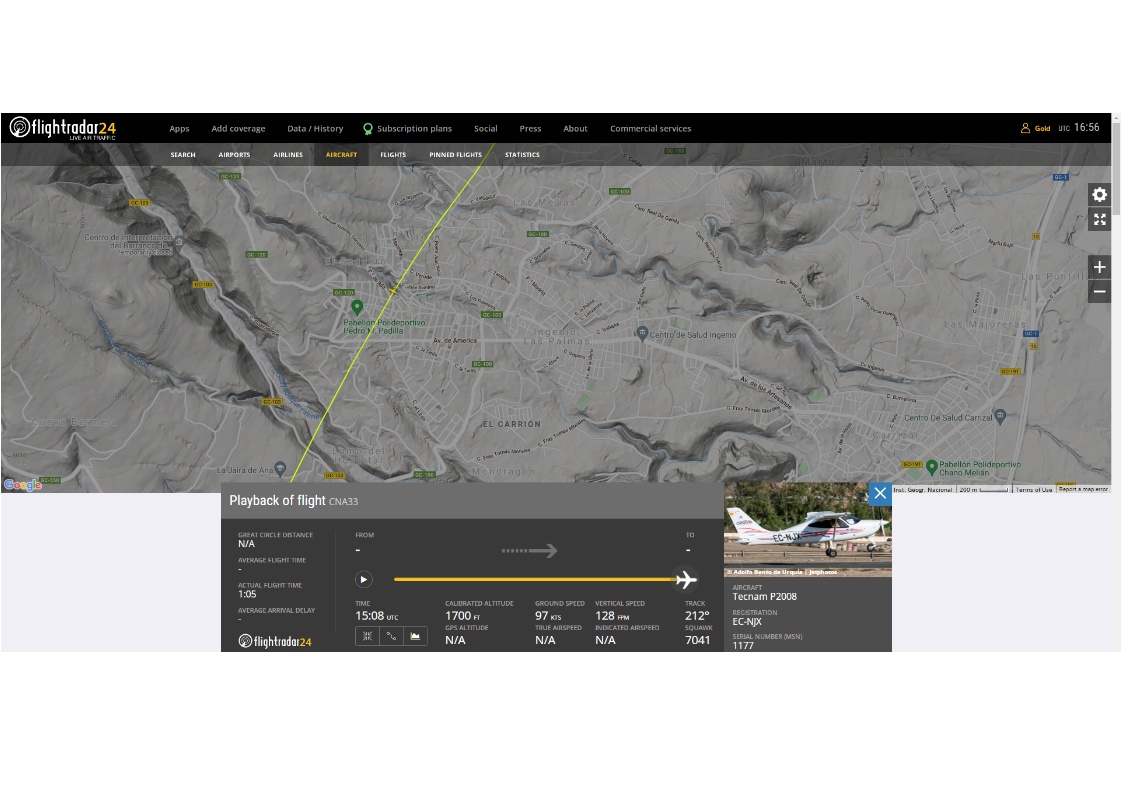Click the 128 FPM vertical speed value

pyautogui.click(x=612, y=616)
